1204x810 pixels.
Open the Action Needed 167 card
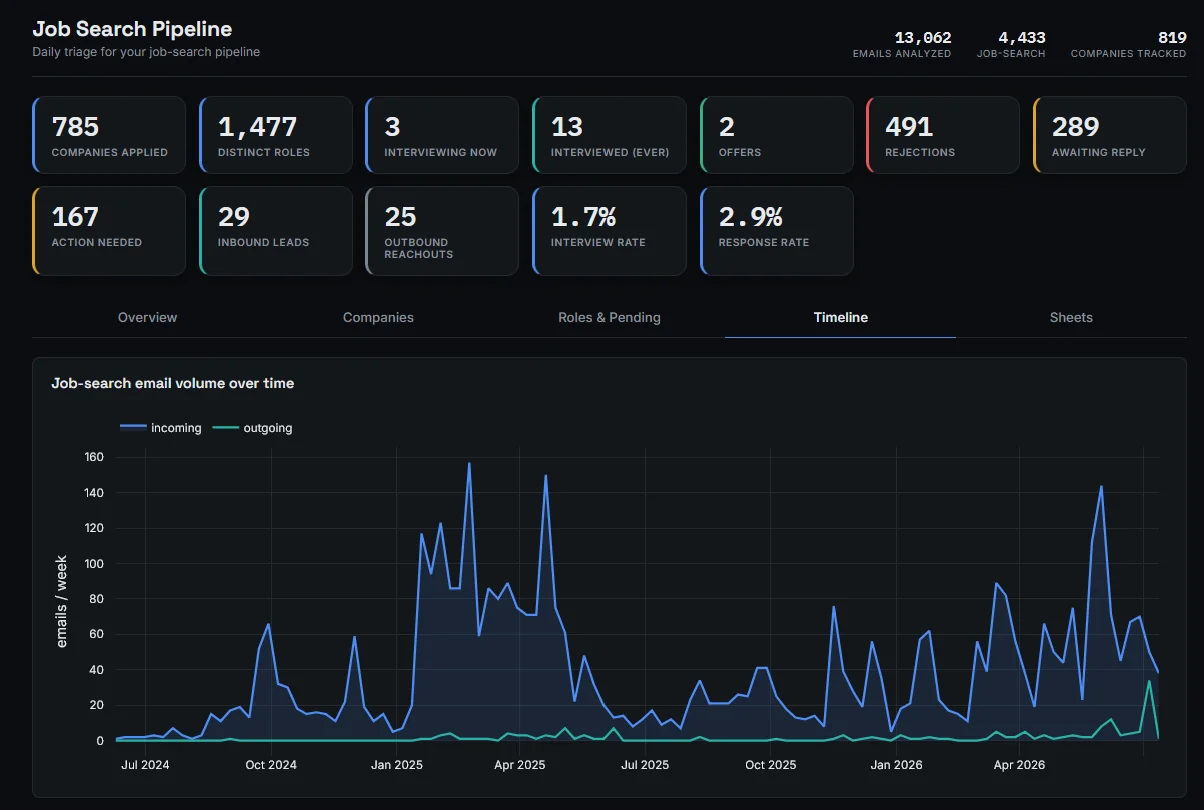coord(109,231)
